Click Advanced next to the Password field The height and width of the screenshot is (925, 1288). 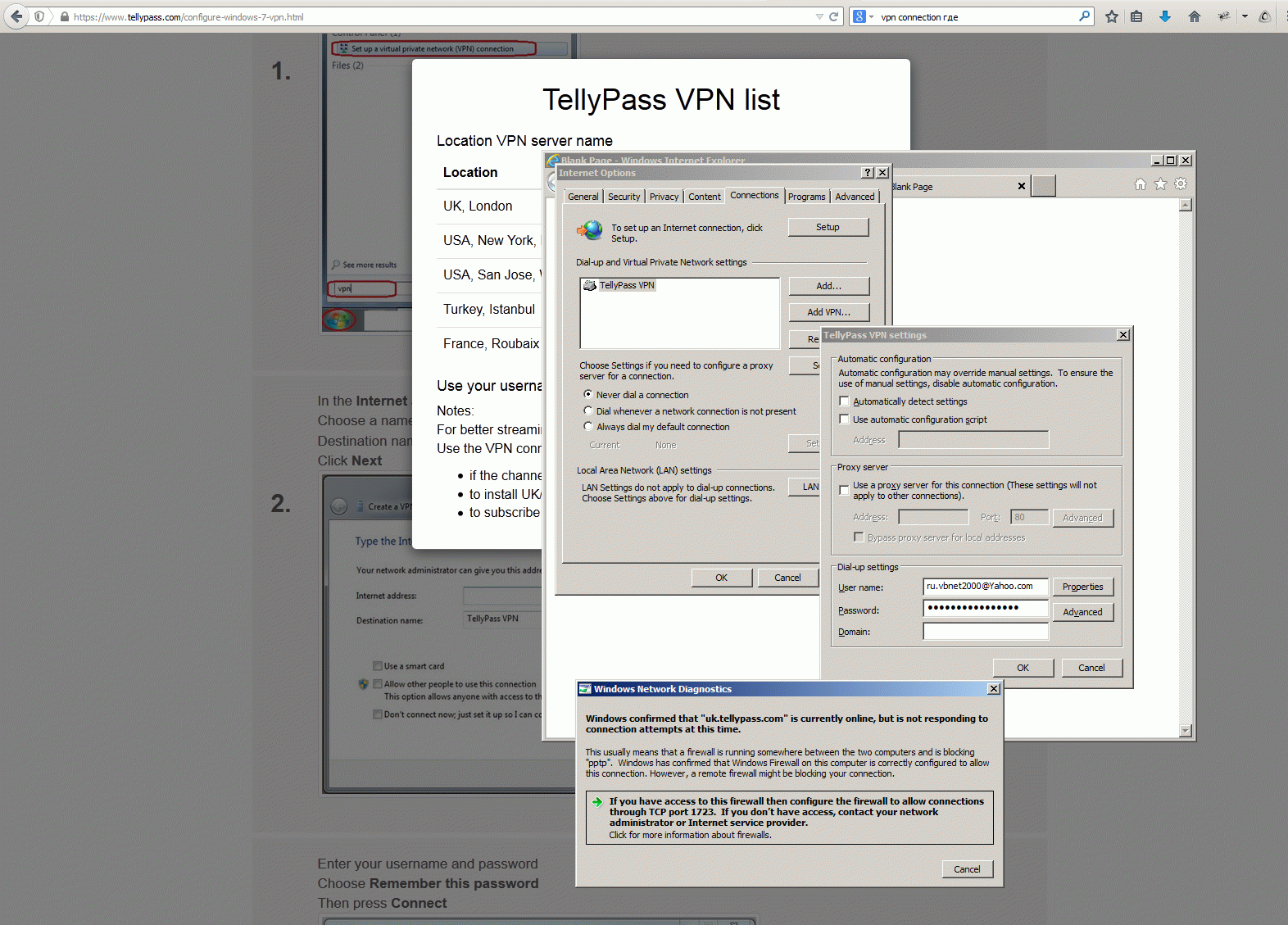[1083, 612]
